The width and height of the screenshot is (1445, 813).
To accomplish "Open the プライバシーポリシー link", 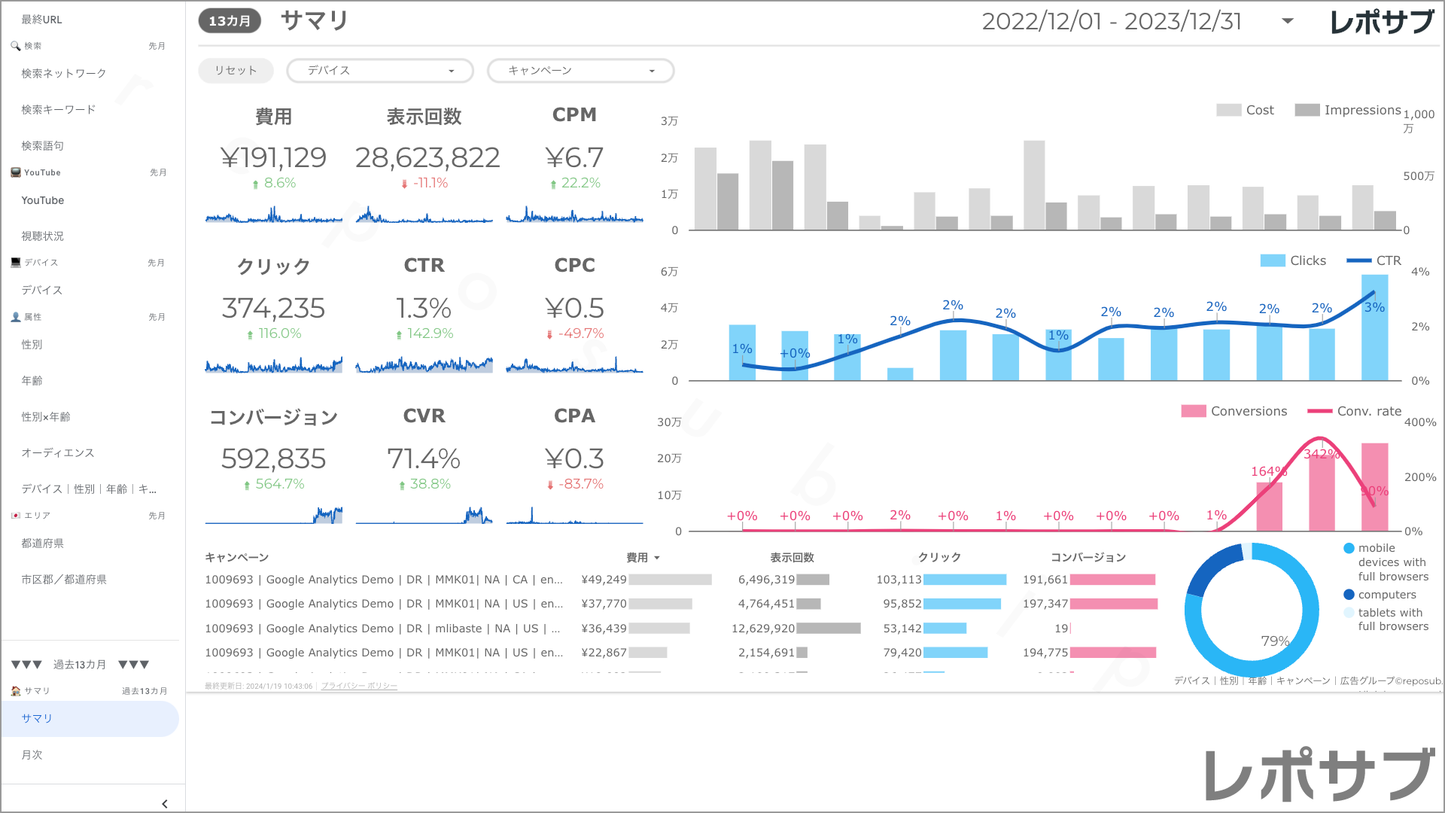I will pyautogui.click(x=359, y=686).
